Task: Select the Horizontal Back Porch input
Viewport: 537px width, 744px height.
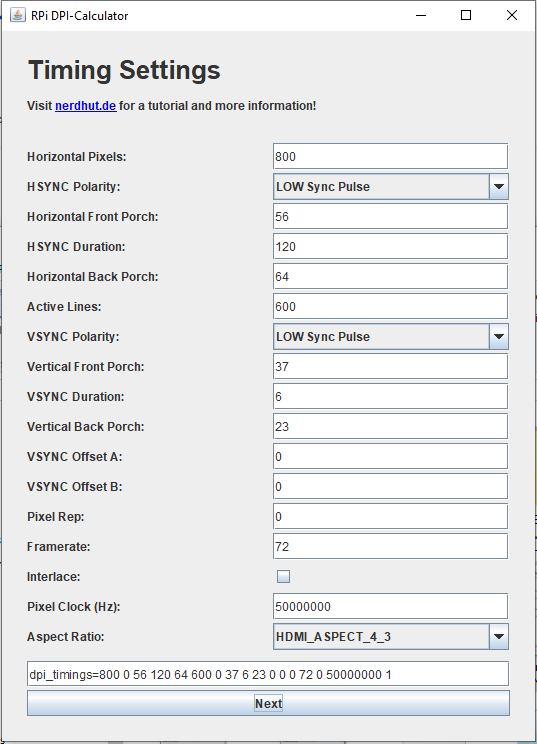Action: click(x=390, y=277)
